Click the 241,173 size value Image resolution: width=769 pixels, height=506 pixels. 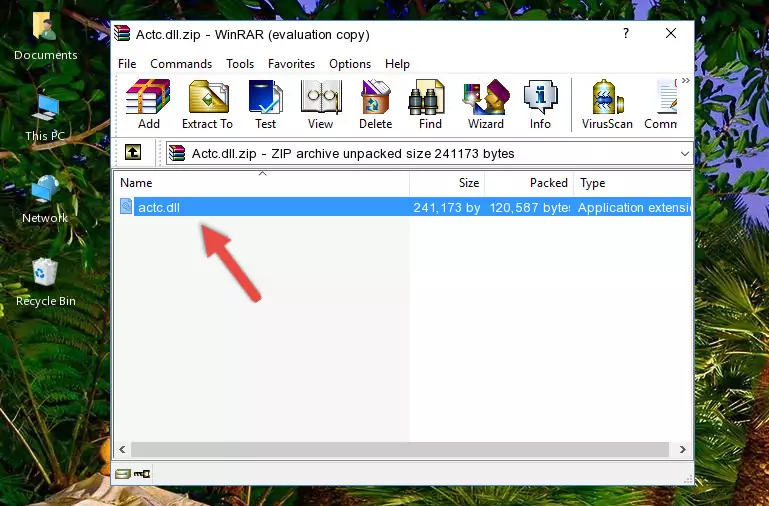447,207
